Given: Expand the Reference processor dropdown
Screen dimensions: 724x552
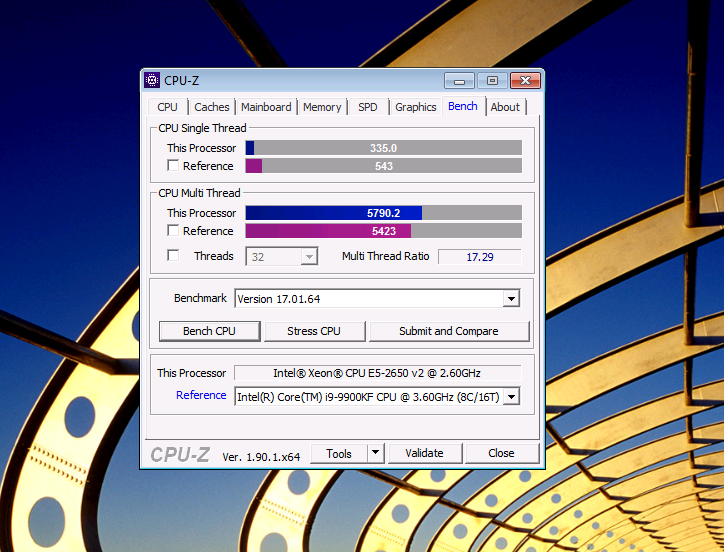Looking at the screenshot, I should 511,396.
